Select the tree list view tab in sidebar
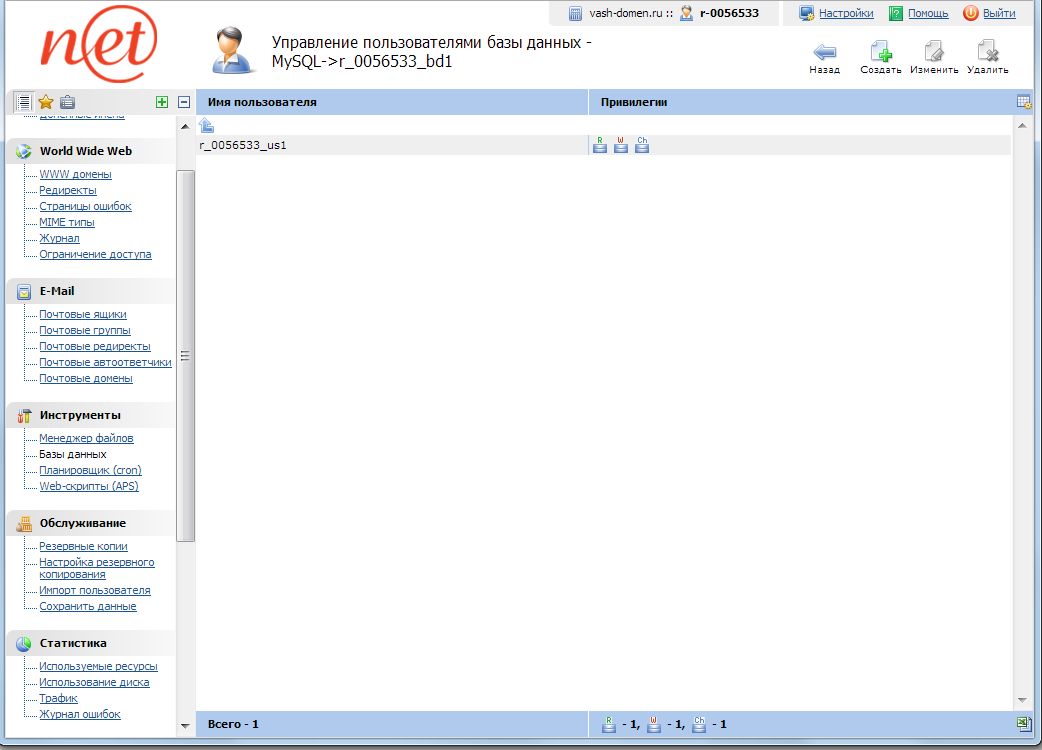Screen dimensions: 1042x750 pos(24,102)
